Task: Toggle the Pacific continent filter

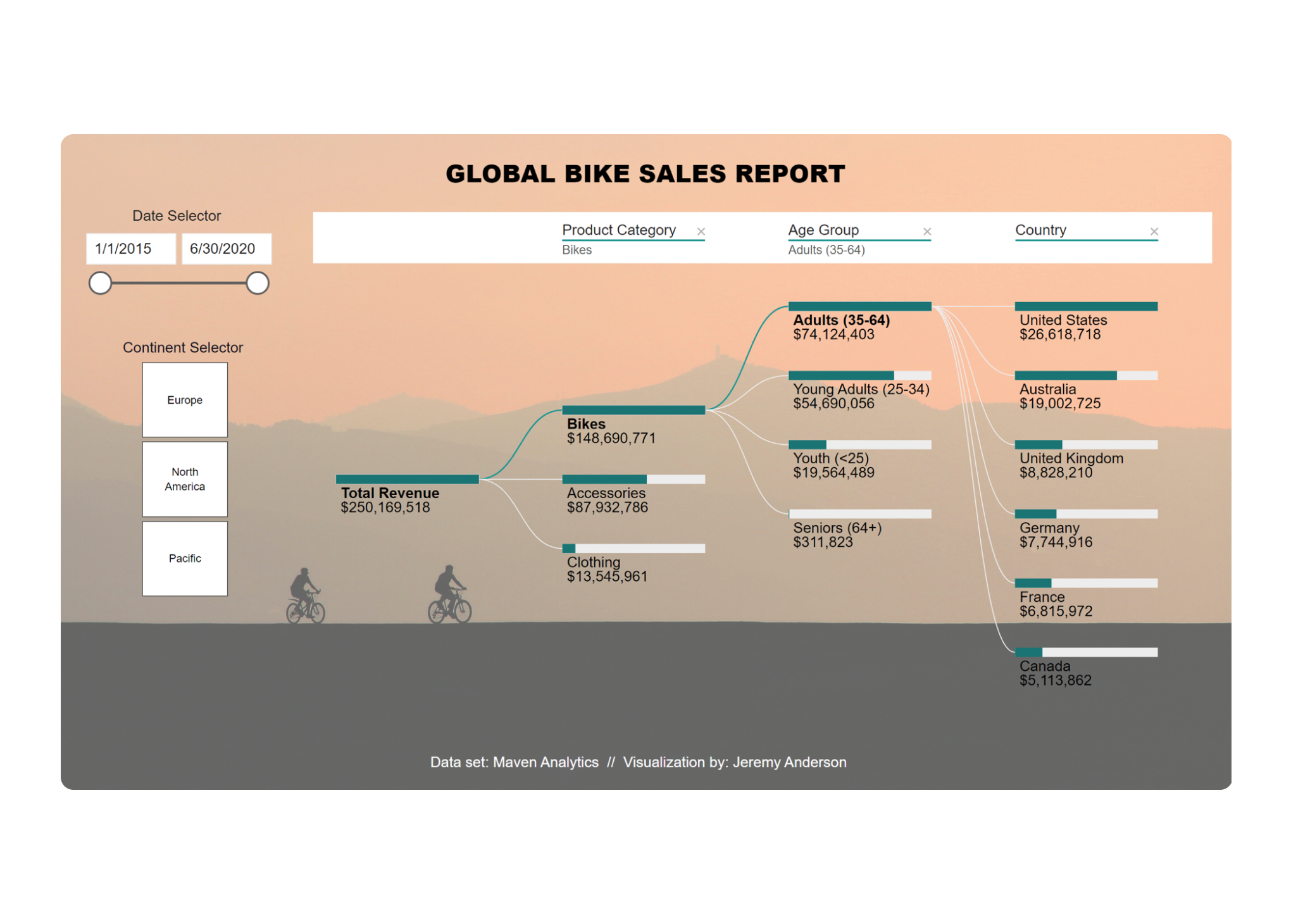Action: click(185, 558)
